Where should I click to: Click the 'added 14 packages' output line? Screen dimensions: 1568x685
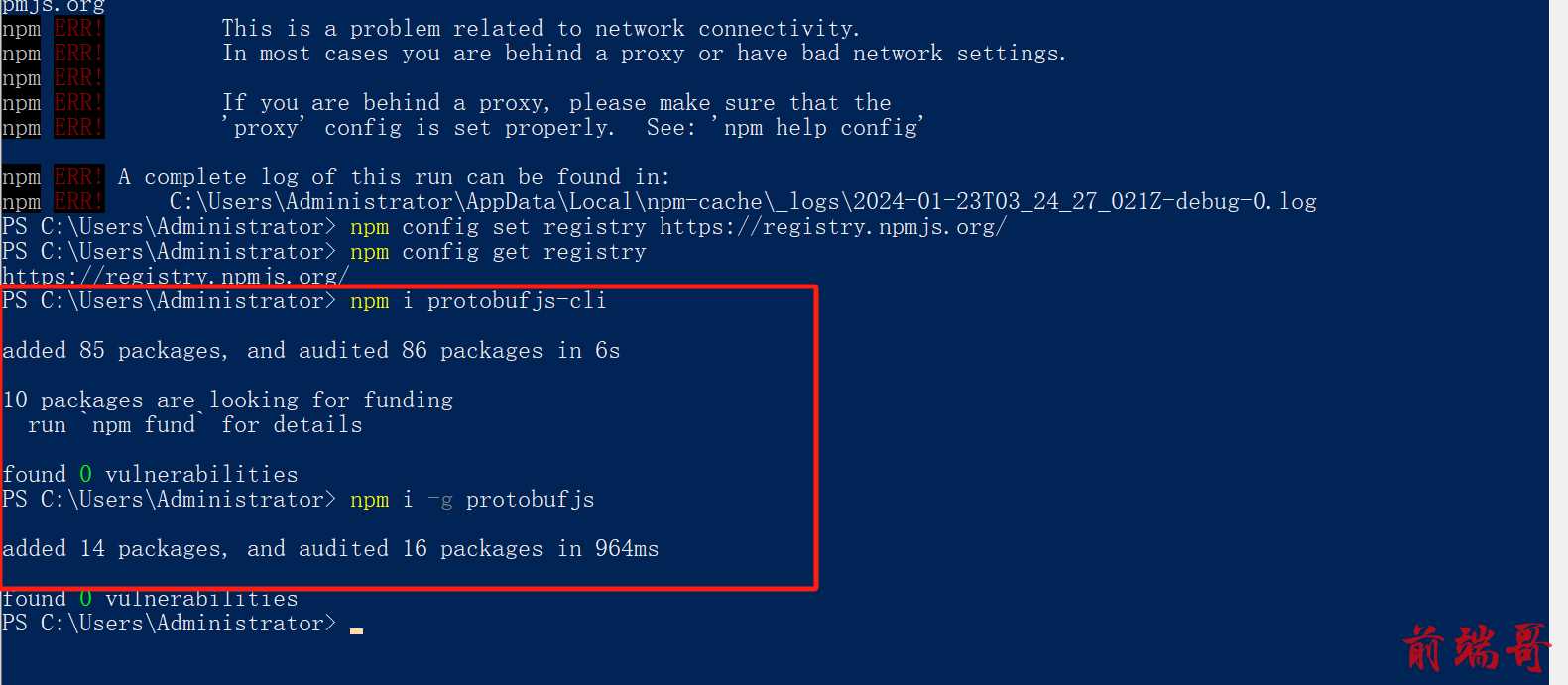pyautogui.click(x=330, y=549)
